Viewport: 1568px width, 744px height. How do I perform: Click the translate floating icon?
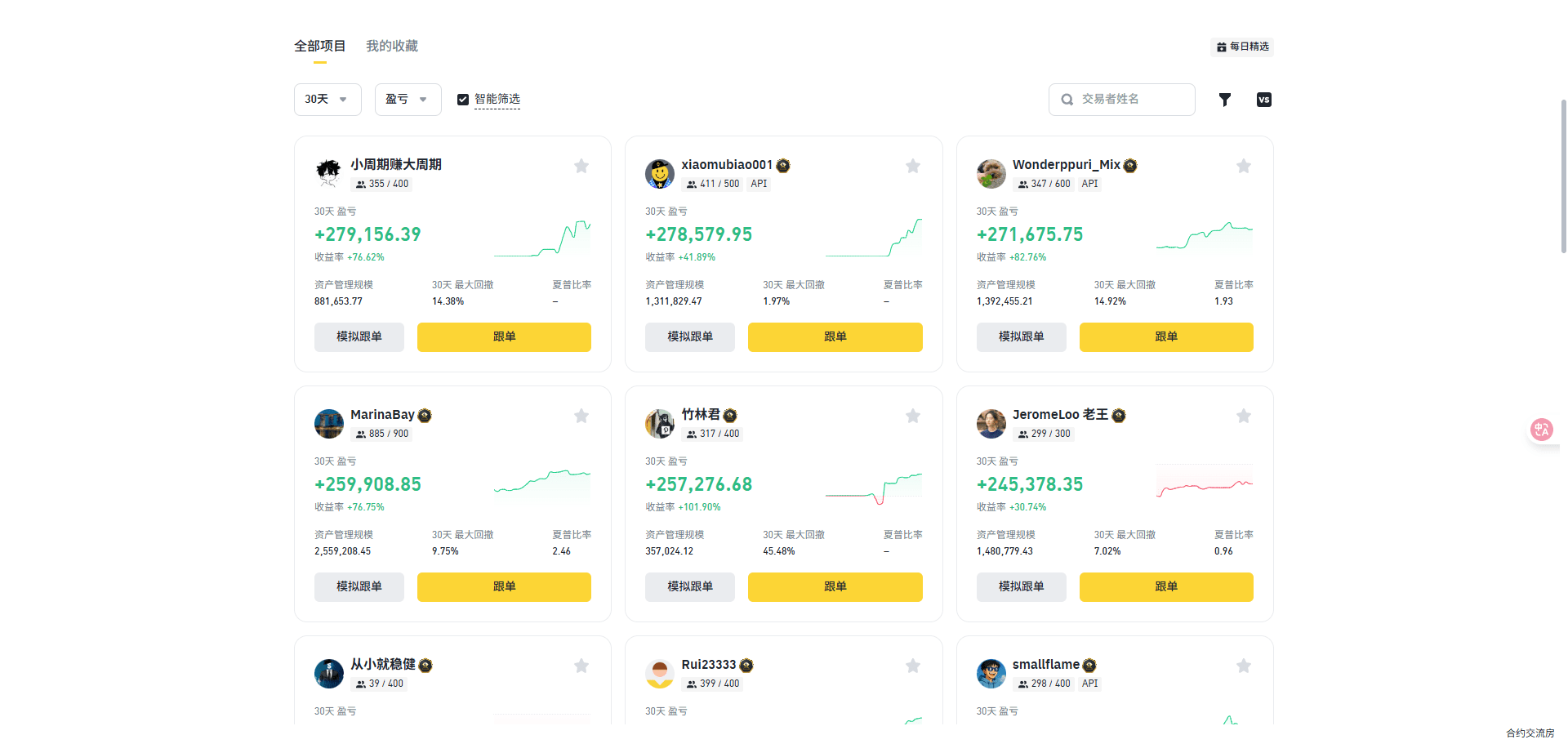pyautogui.click(x=1542, y=430)
